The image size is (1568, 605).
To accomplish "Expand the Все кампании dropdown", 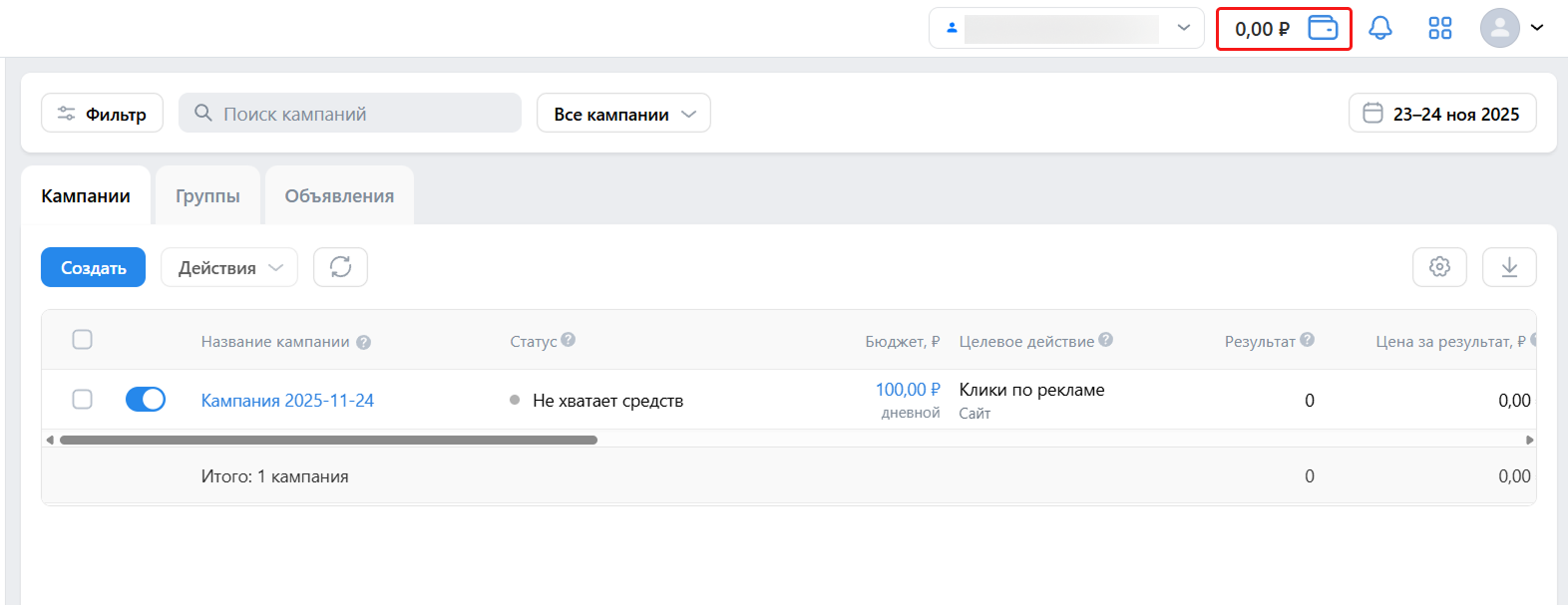I will [x=623, y=114].
